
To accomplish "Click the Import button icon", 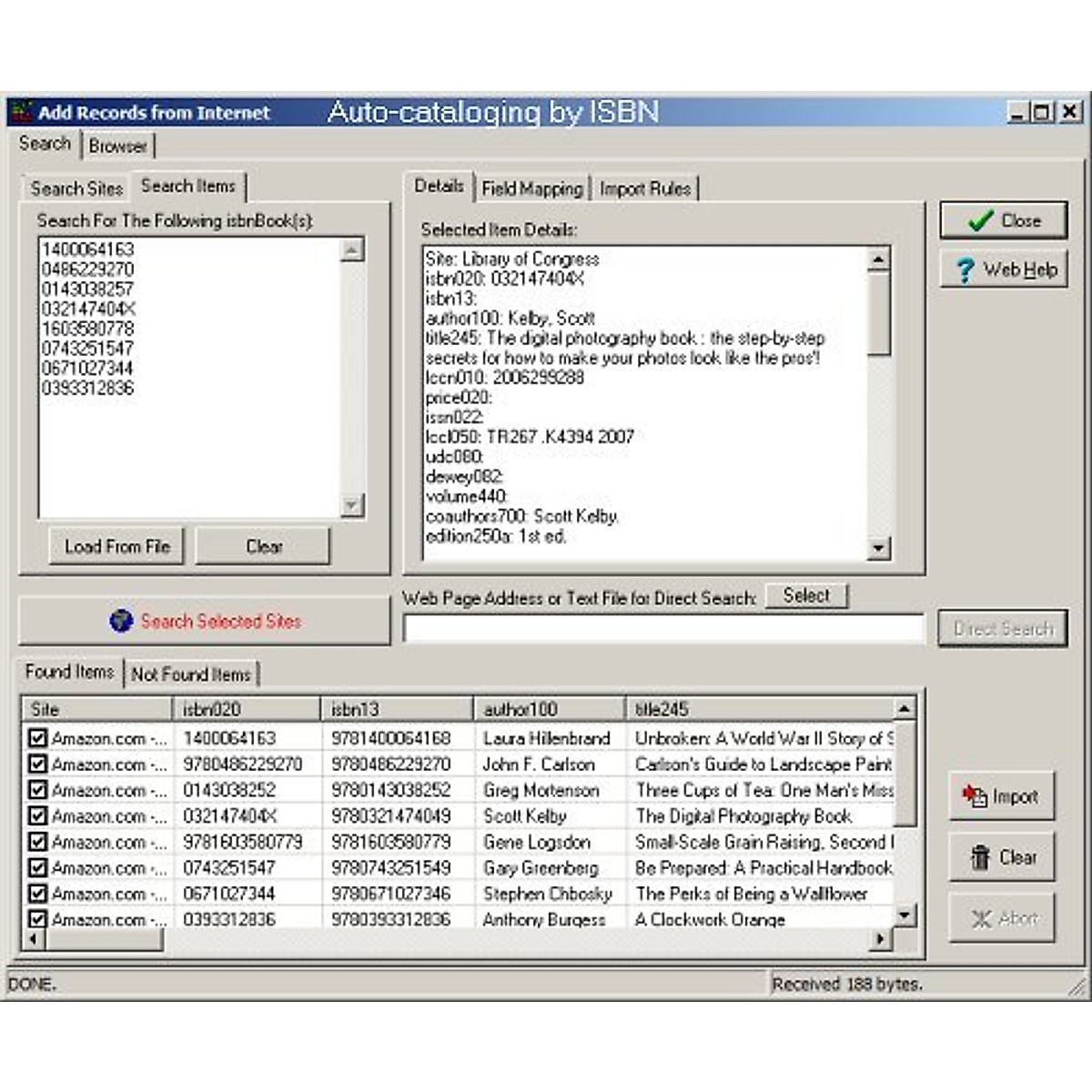I will 974,796.
